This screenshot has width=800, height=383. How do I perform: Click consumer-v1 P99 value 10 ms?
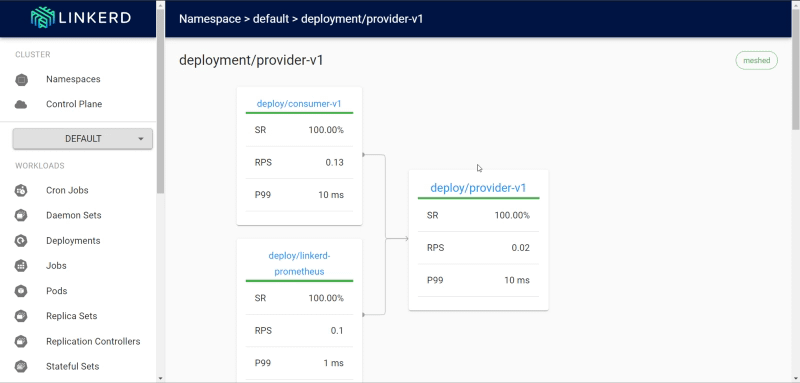point(331,195)
